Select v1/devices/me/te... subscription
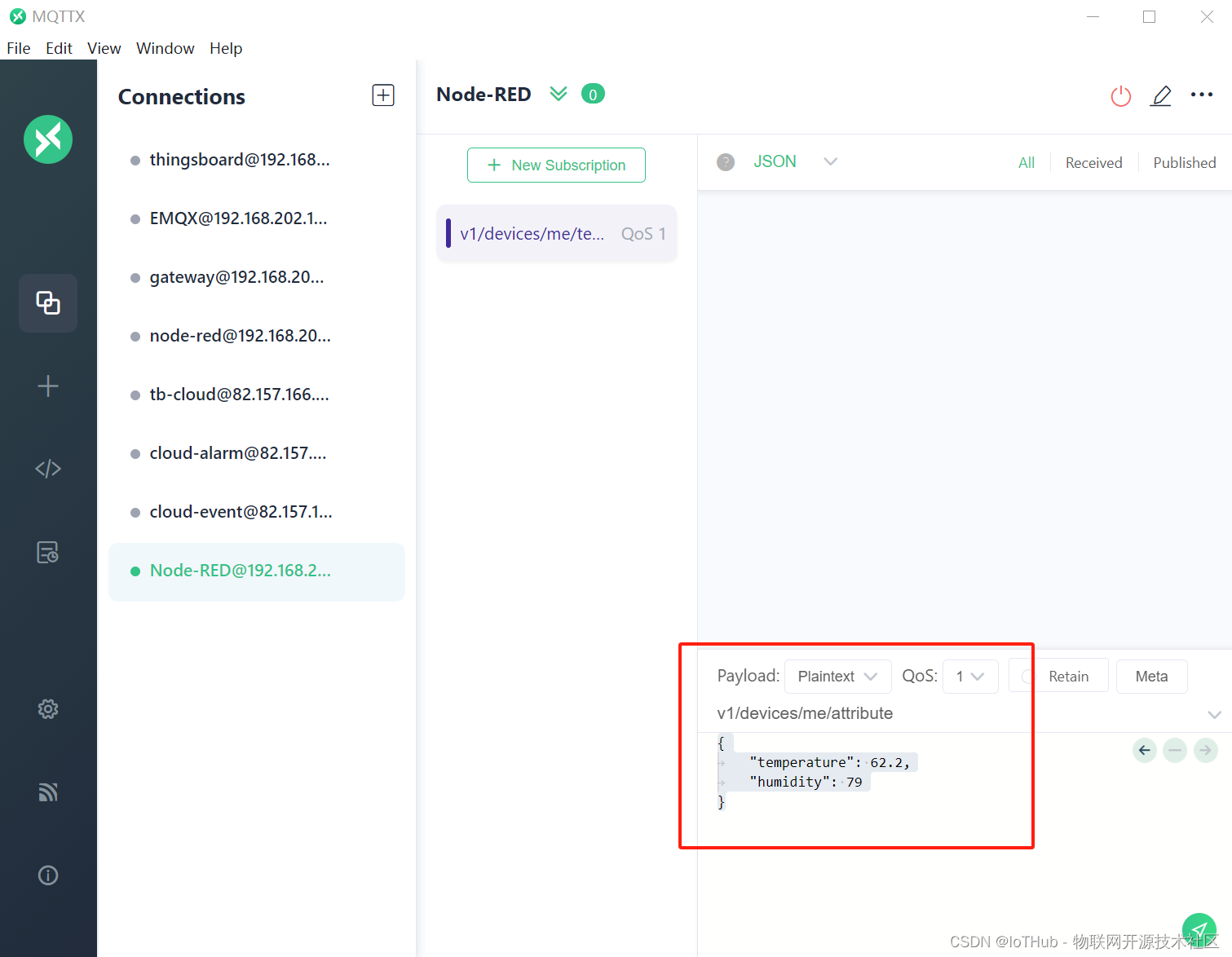1232x957 pixels. [557, 234]
